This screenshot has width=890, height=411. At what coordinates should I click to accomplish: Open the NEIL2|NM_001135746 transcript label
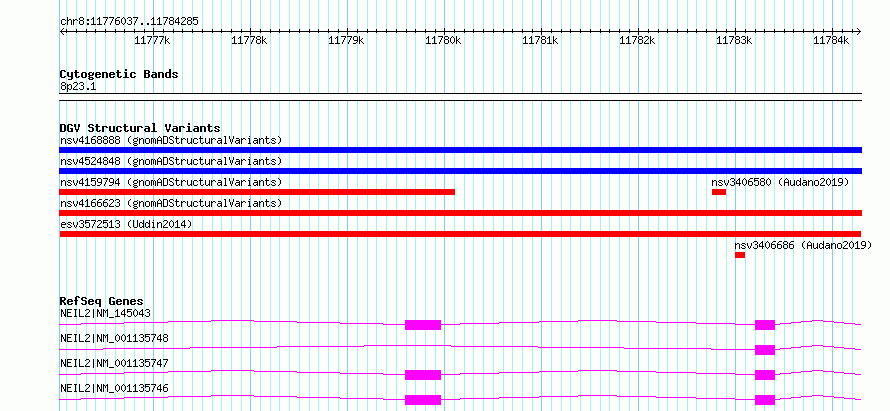(114, 388)
